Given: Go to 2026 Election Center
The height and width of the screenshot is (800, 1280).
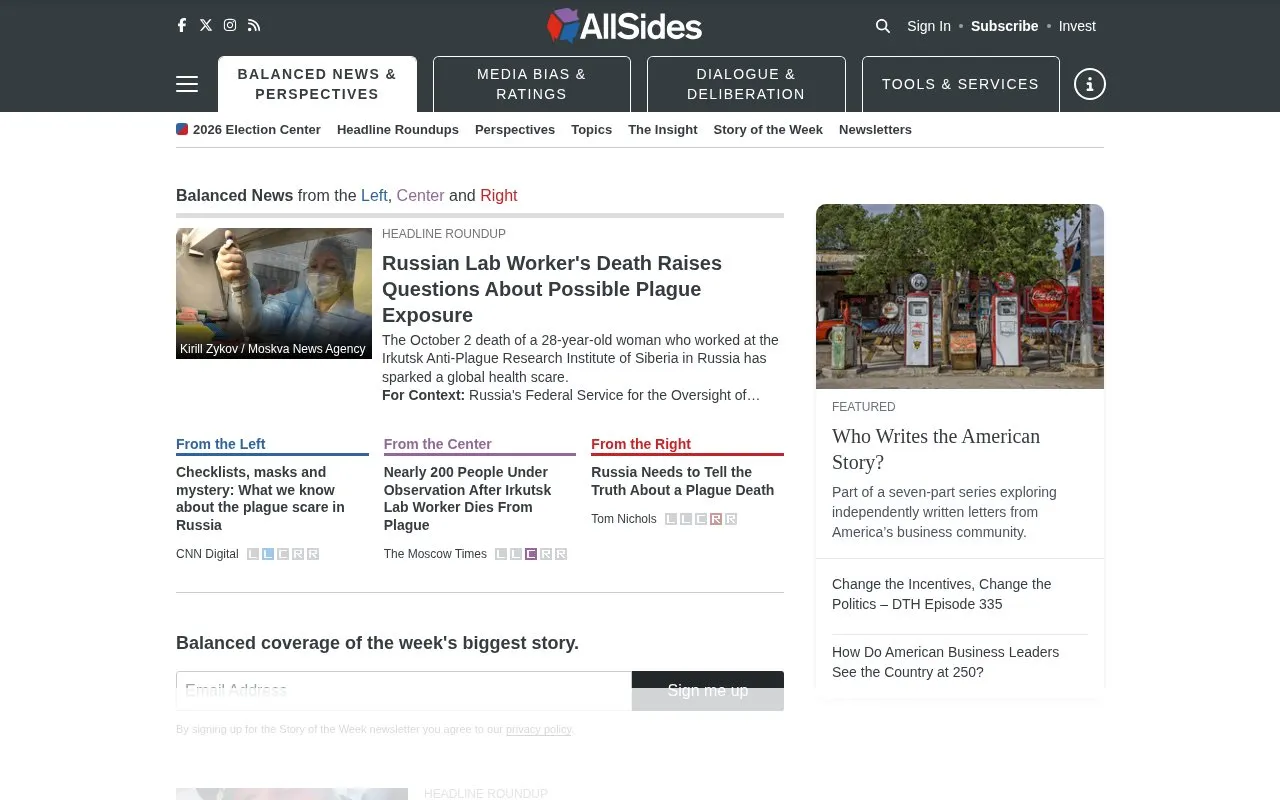Looking at the screenshot, I should [x=248, y=130].
